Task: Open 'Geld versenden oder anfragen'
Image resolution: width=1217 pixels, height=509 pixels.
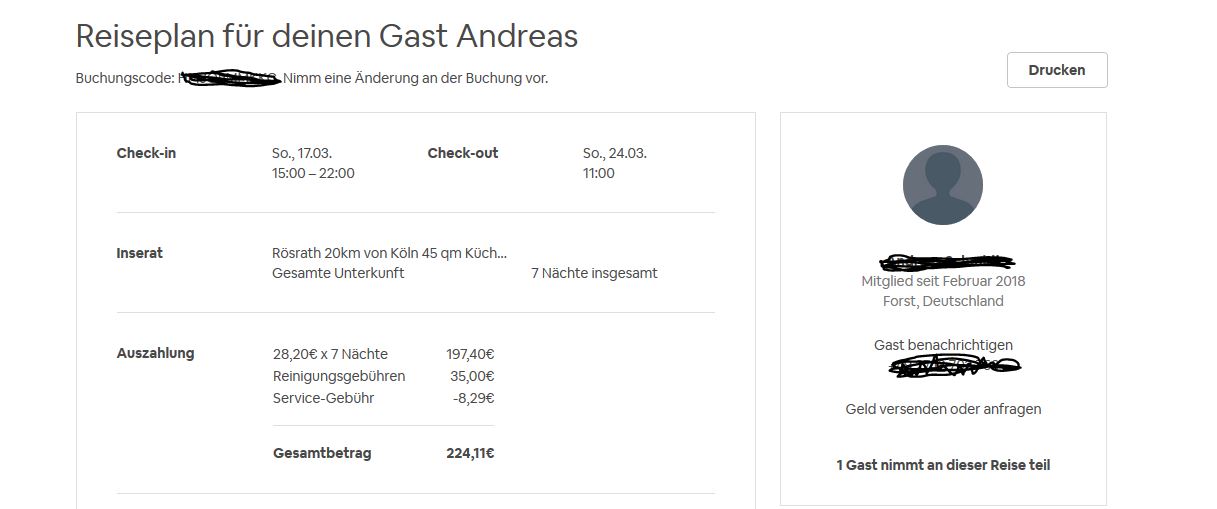Action: [x=942, y=409]
